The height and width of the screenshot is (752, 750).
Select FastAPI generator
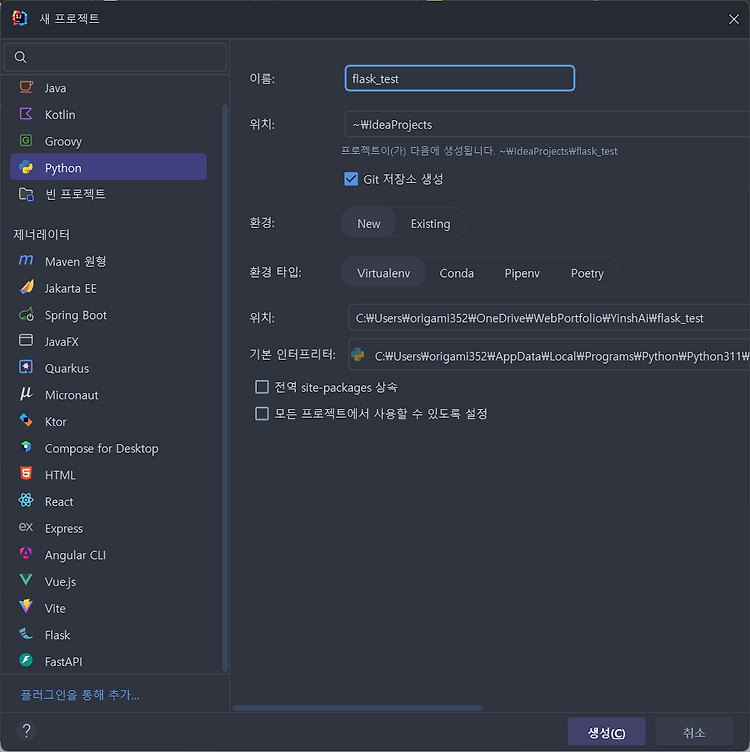(108, 661)
